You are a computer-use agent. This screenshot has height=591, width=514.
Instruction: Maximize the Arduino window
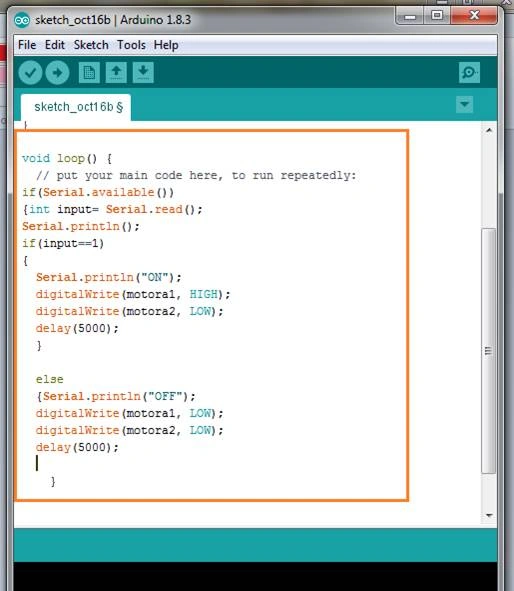click(x=437, y=16)
